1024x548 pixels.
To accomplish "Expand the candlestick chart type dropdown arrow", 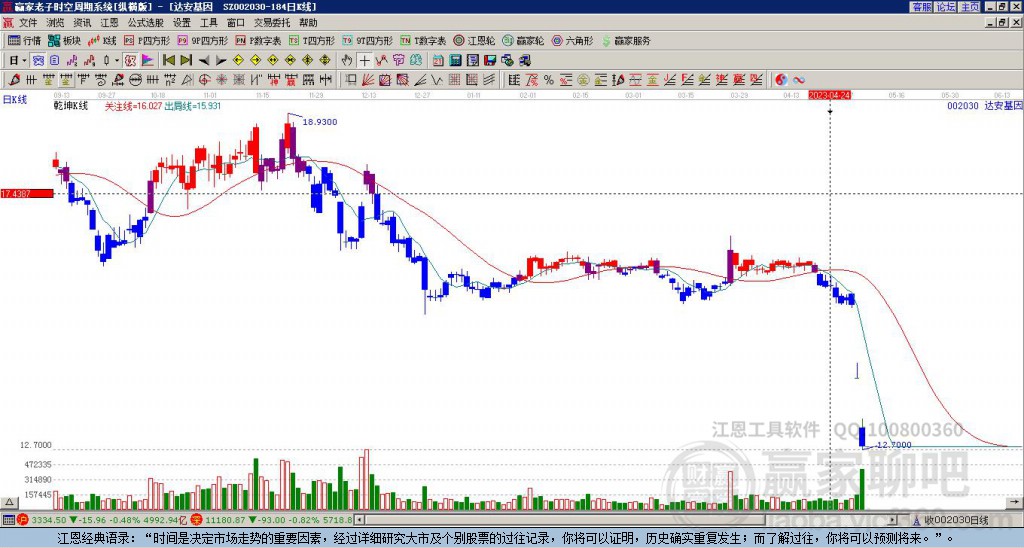I will (x=117, y=60).
